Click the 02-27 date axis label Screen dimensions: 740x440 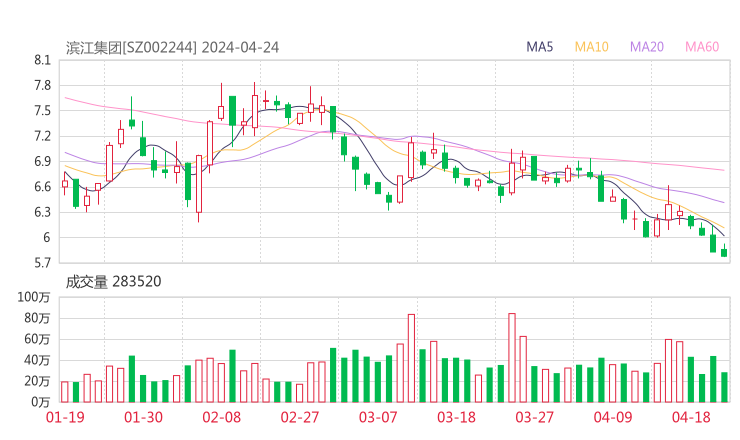coord(300,417)
